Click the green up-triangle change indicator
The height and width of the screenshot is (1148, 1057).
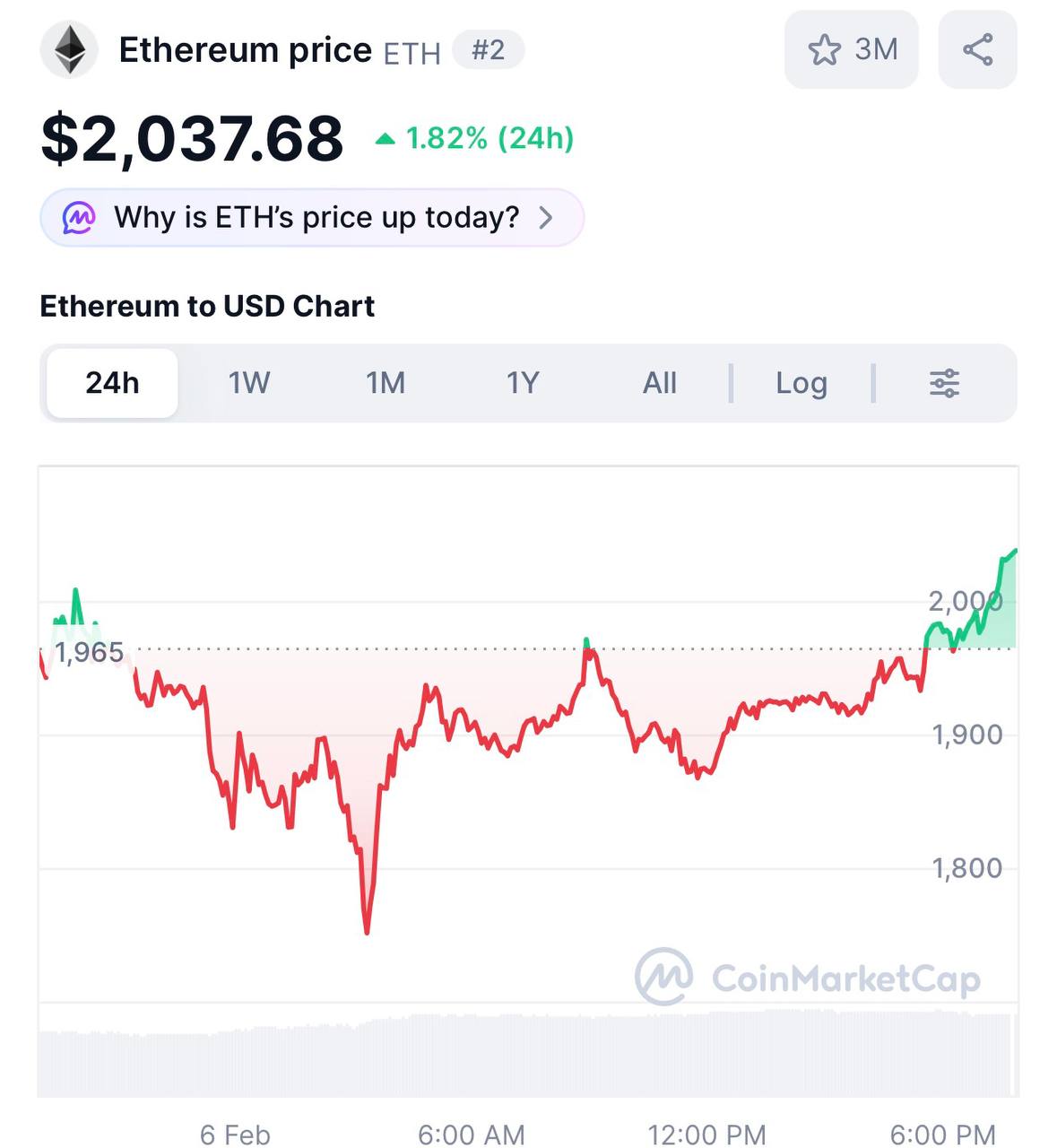(386, 138)
